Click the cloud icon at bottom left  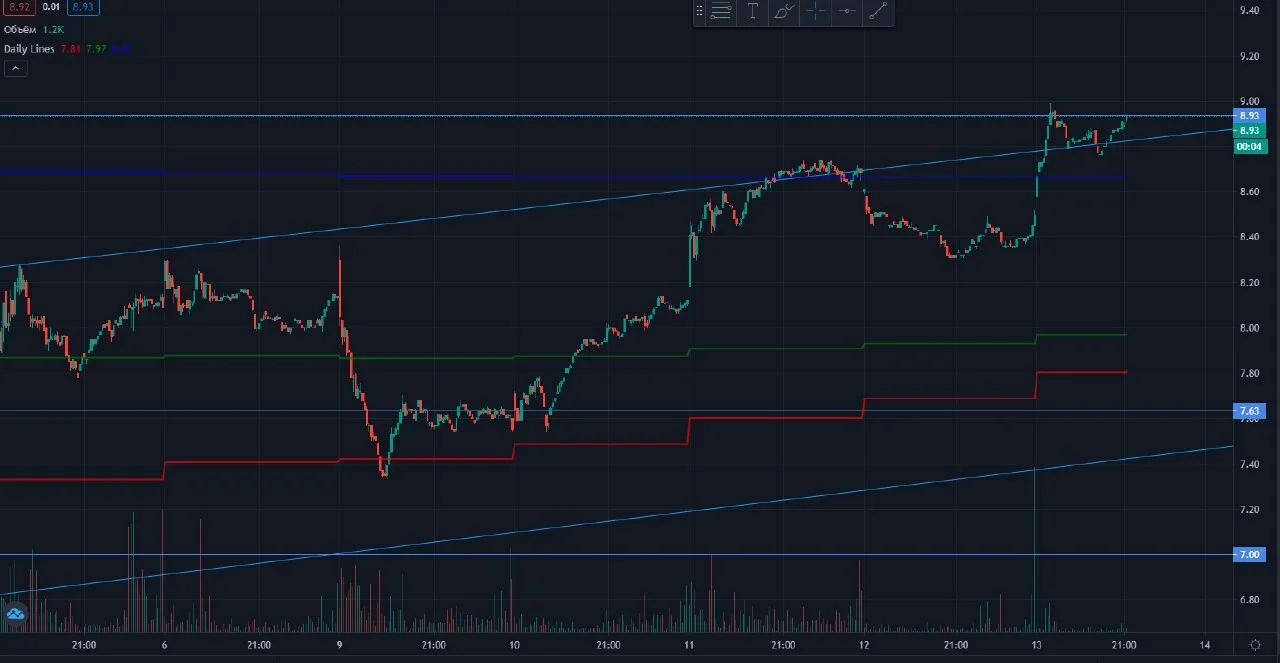tap(15, 613)
